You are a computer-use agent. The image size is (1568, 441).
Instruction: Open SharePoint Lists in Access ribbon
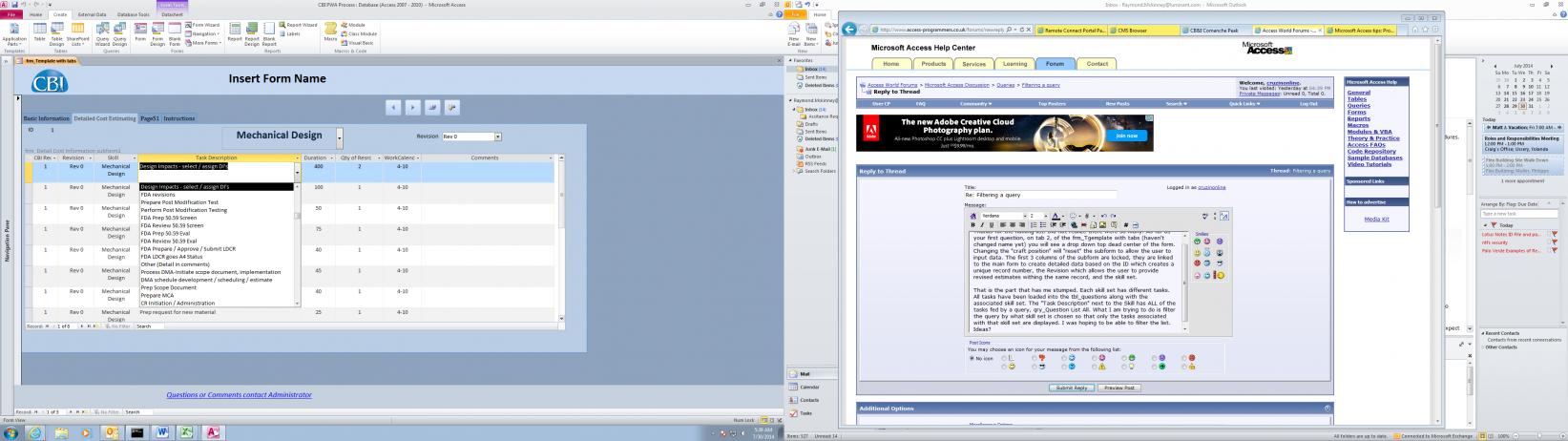coord(76,34)
